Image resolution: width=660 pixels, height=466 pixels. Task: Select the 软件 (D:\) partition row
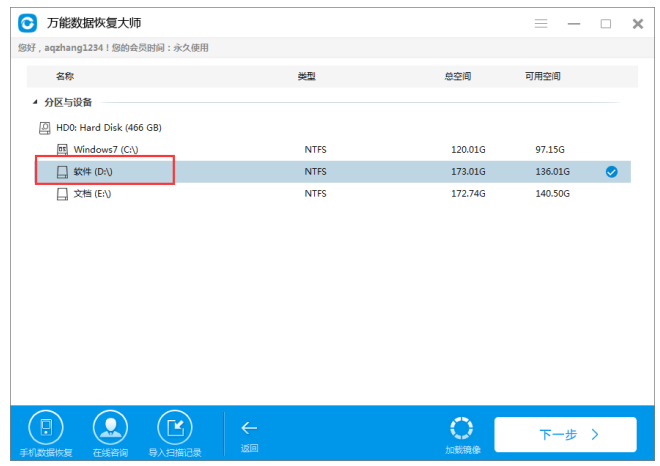(x=333, y=172)
